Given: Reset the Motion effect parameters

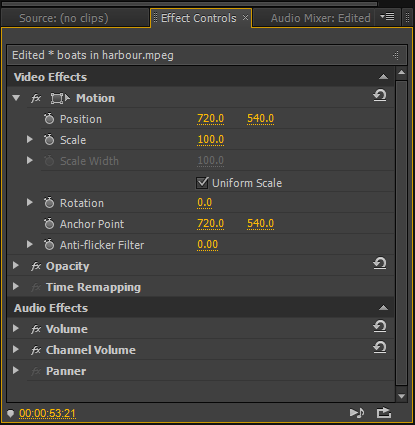Looking at the screenshot, I should 380,95.
